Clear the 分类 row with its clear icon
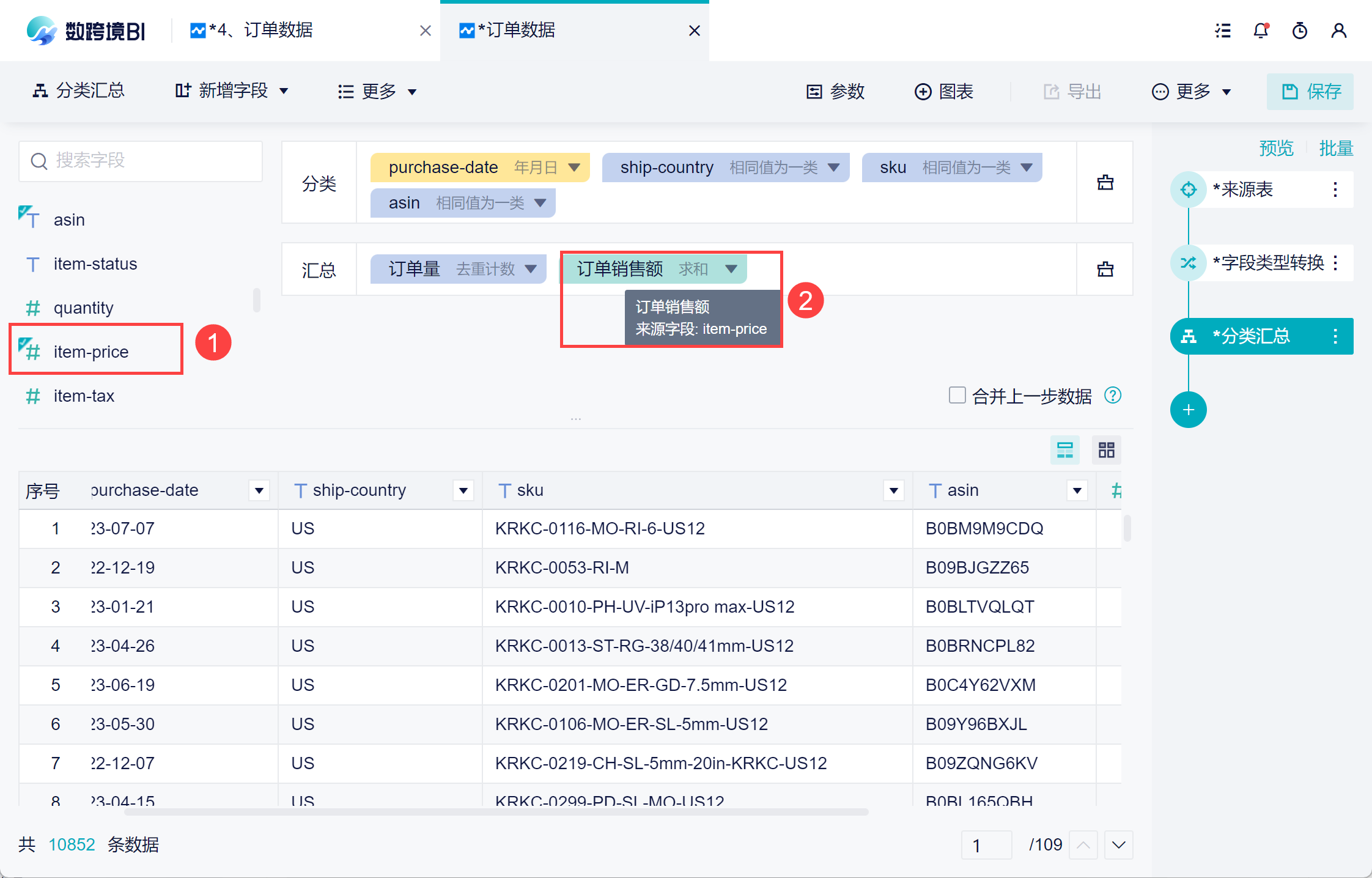 click(1105, 182)
